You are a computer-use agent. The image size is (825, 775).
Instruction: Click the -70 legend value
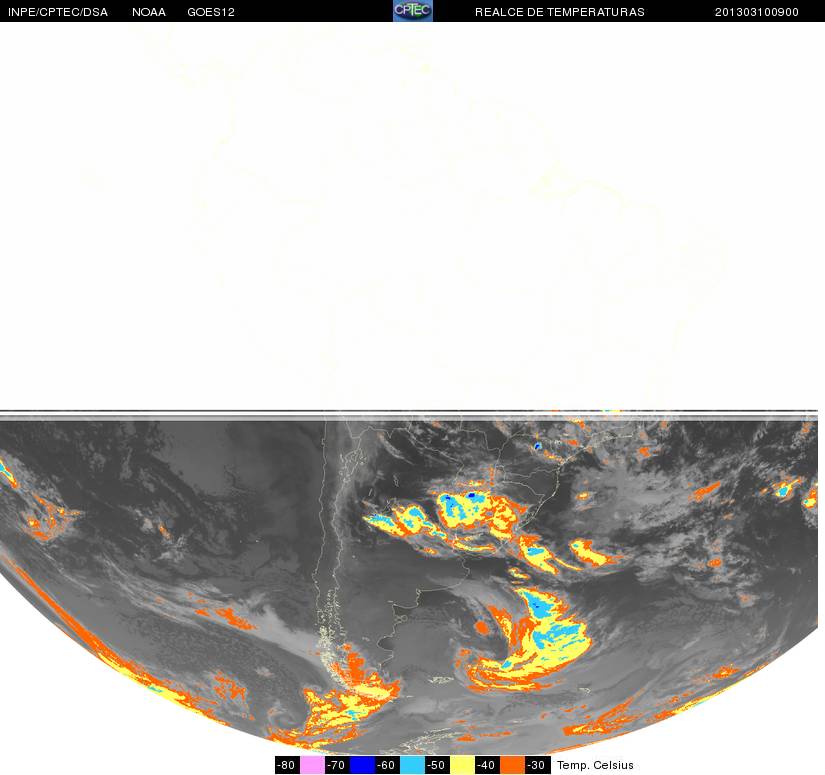click(x=337, y=765)
